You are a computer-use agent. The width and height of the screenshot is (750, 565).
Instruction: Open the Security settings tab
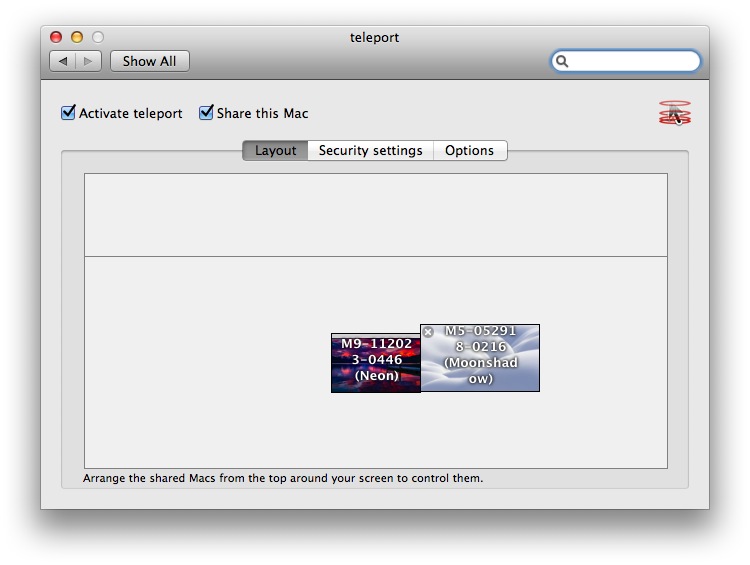tap(370, 150)
